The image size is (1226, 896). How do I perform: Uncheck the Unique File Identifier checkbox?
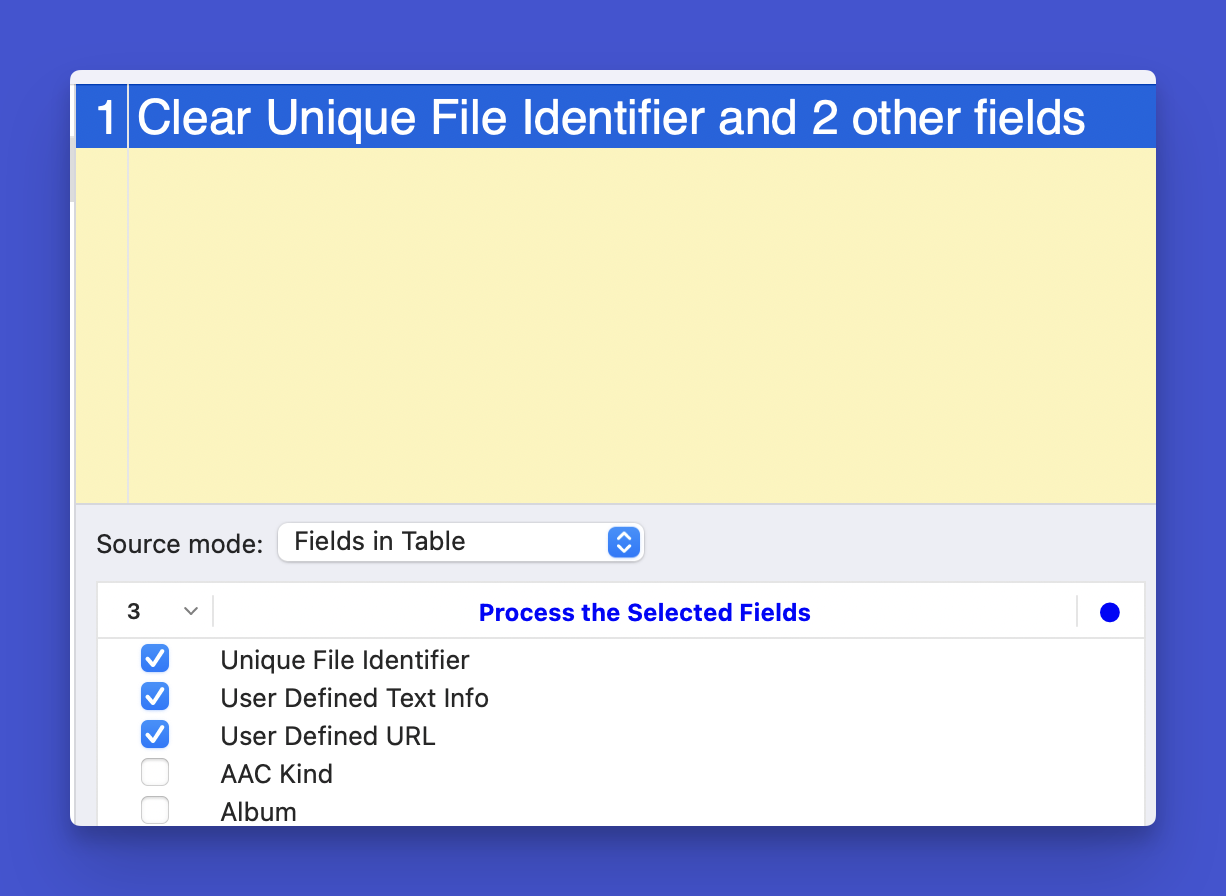(155, 659)
